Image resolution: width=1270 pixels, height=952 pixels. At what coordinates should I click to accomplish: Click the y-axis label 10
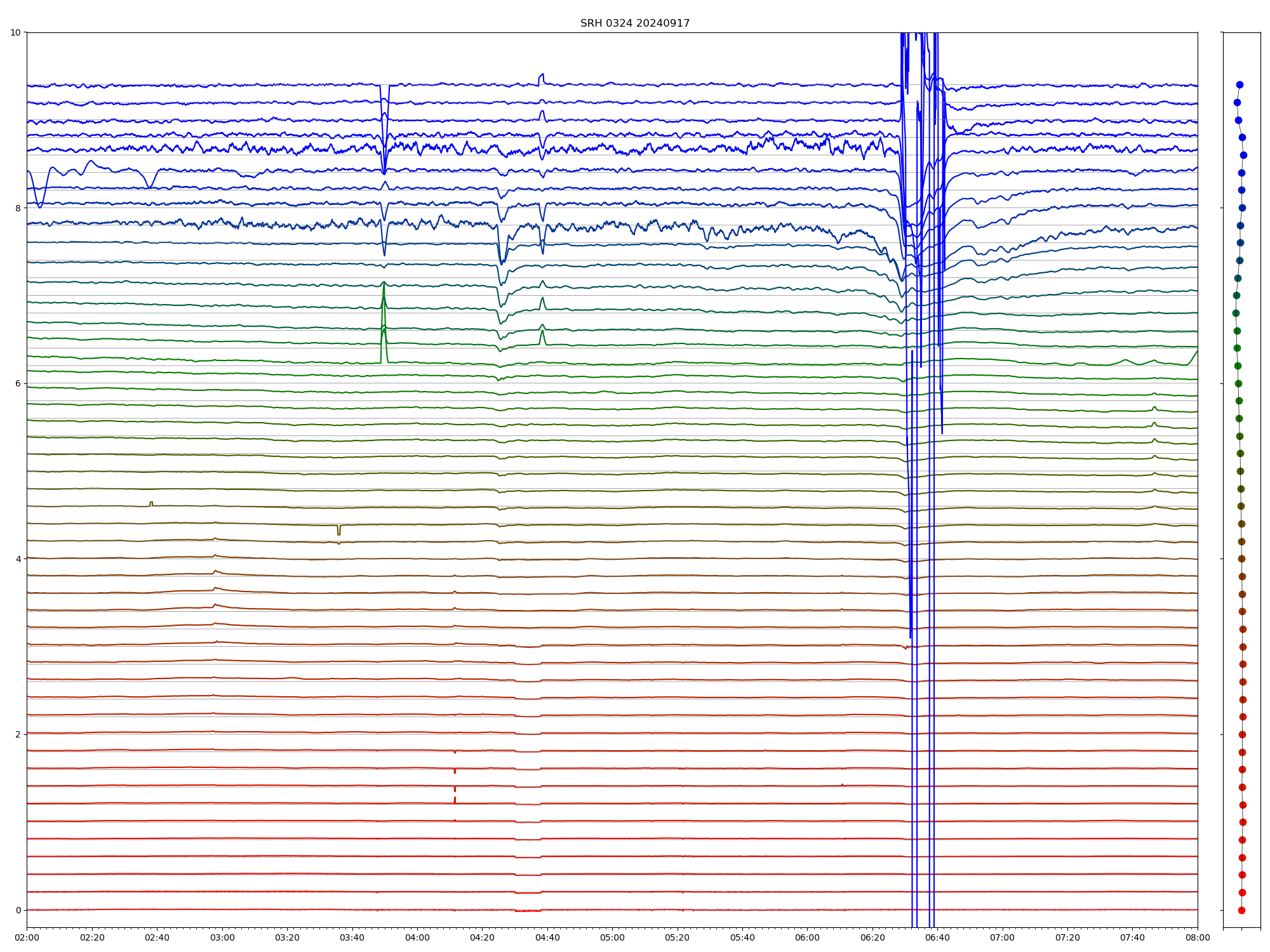pyautogui.click(x=15, y=32)
